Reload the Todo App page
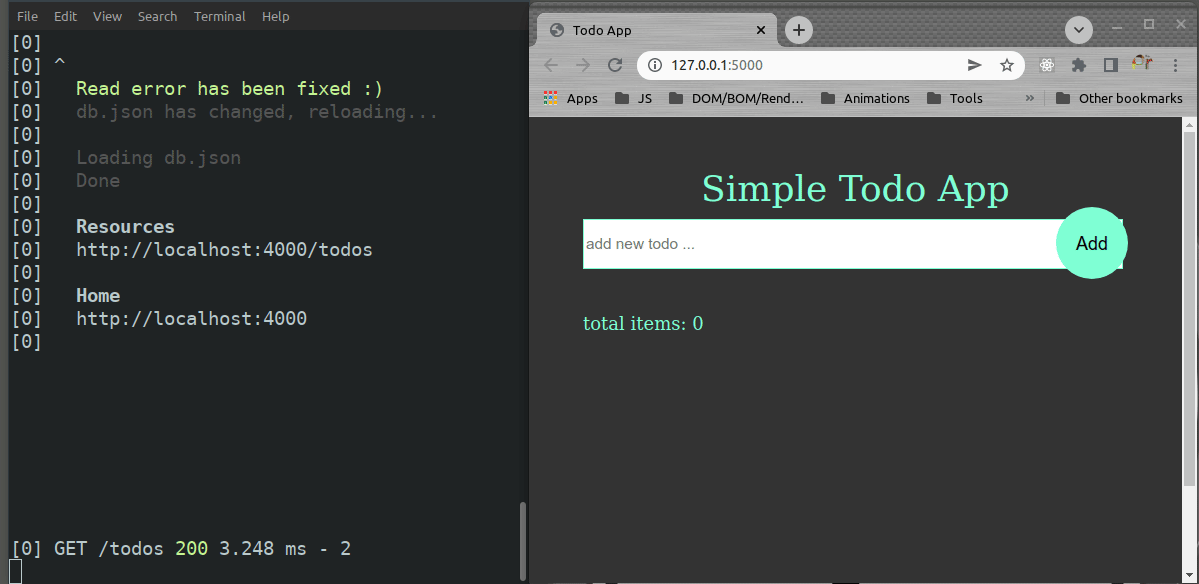This screenshot has height=584, width=1199. [x=615, y=66]
